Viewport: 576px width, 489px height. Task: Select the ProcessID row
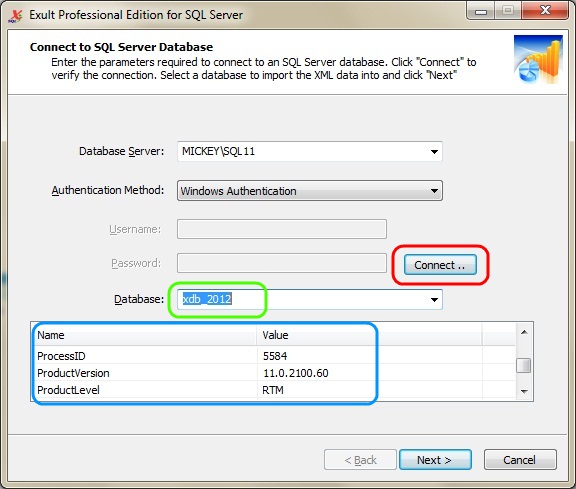[x=274, y=356]
